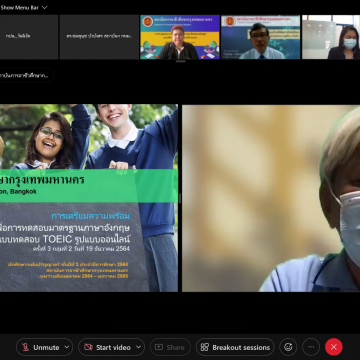This screenshot has width=360, height=360.
Task: Open the more options ellipsis button
Action: click(311, 347)
